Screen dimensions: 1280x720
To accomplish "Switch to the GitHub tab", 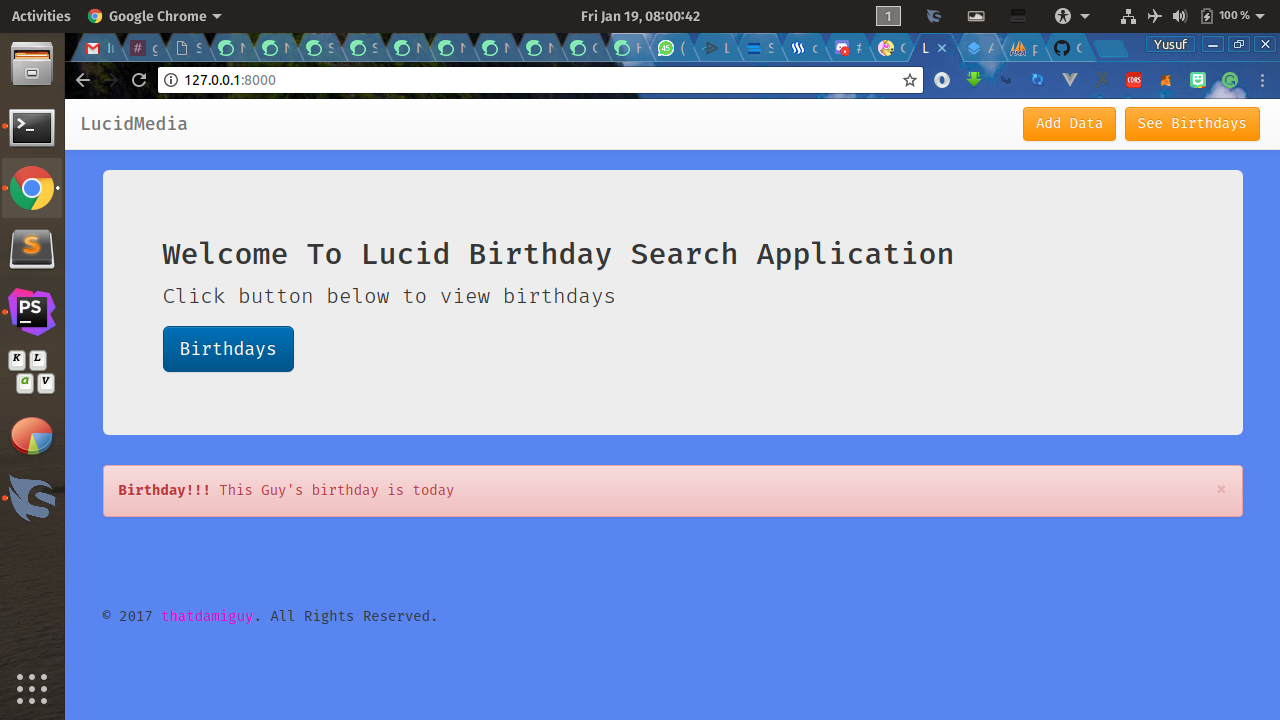I will [1066, 48].
